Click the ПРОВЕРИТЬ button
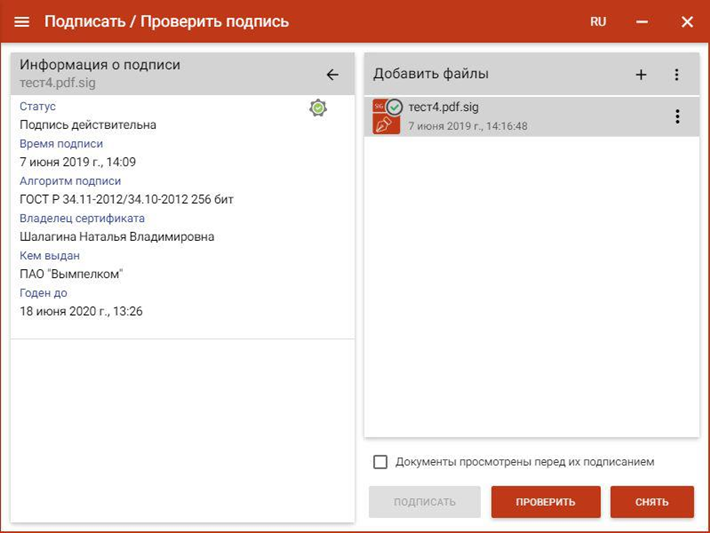 click(x=546, y=502)
